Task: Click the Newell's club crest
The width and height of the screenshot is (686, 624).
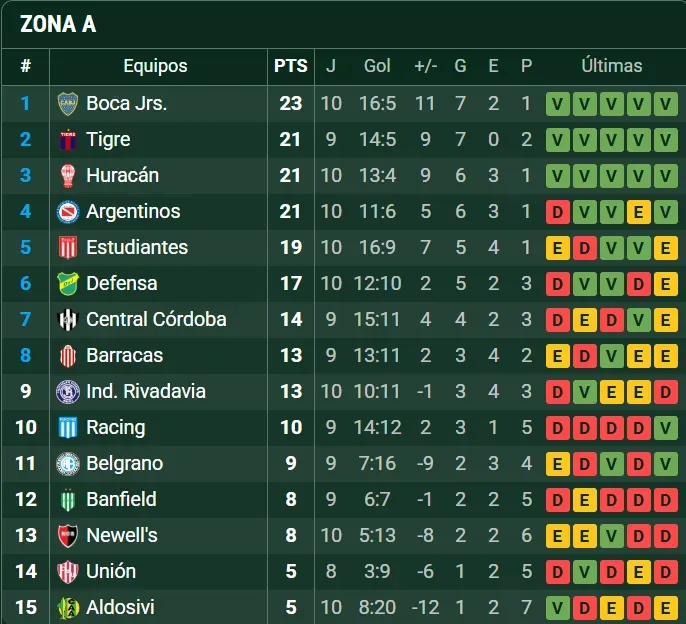Action: pyautogui.click(x=68, y=535)
